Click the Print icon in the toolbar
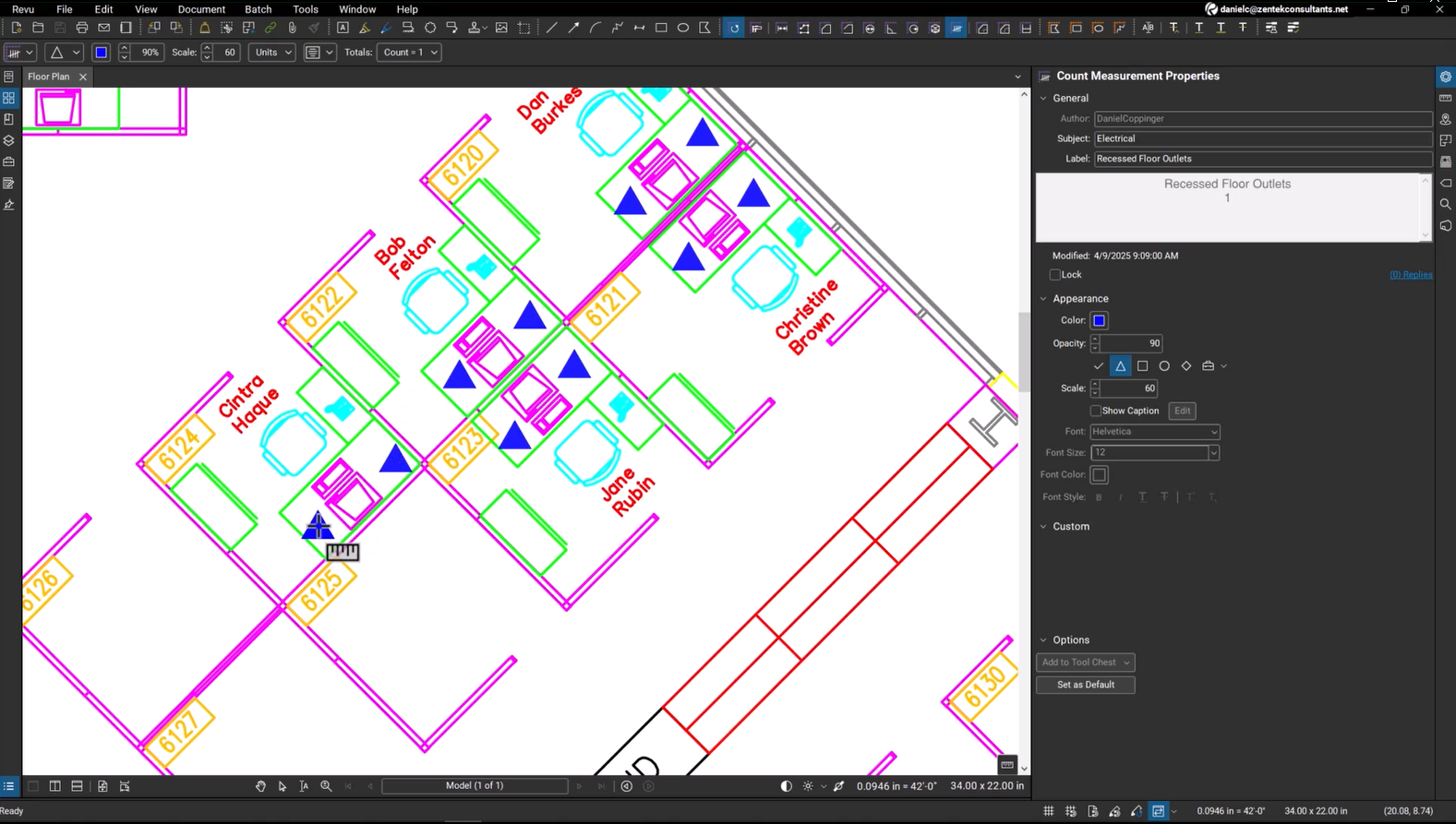The width and height of the screenshot is (1456, 824). tap(82, 29)
